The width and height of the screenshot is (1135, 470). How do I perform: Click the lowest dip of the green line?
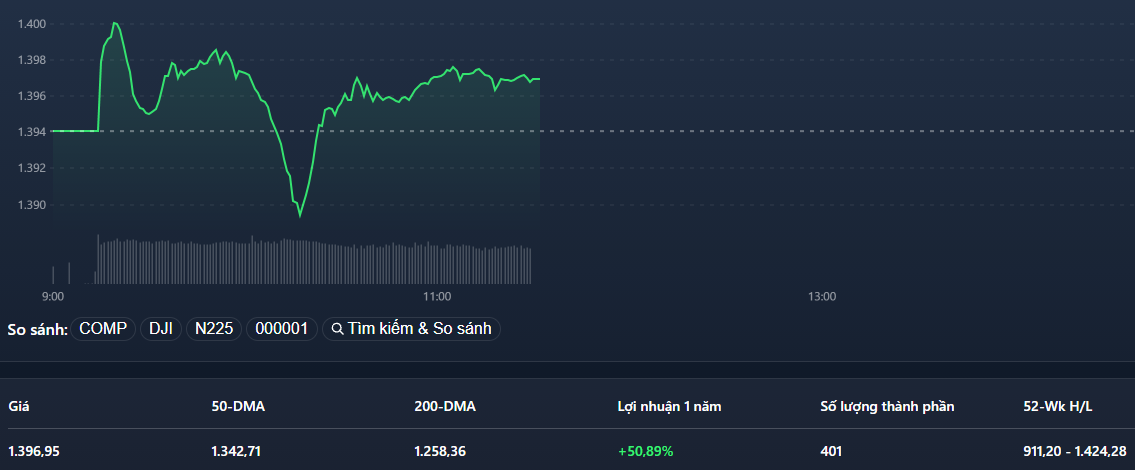(x=299, y=214)
